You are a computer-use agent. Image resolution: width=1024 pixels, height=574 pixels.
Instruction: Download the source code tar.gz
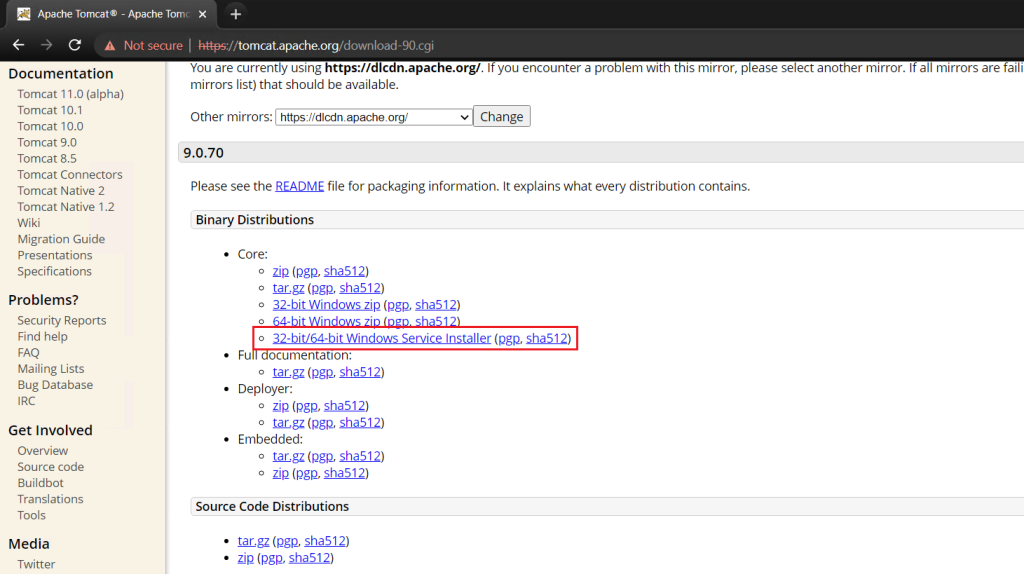[253, 541]
